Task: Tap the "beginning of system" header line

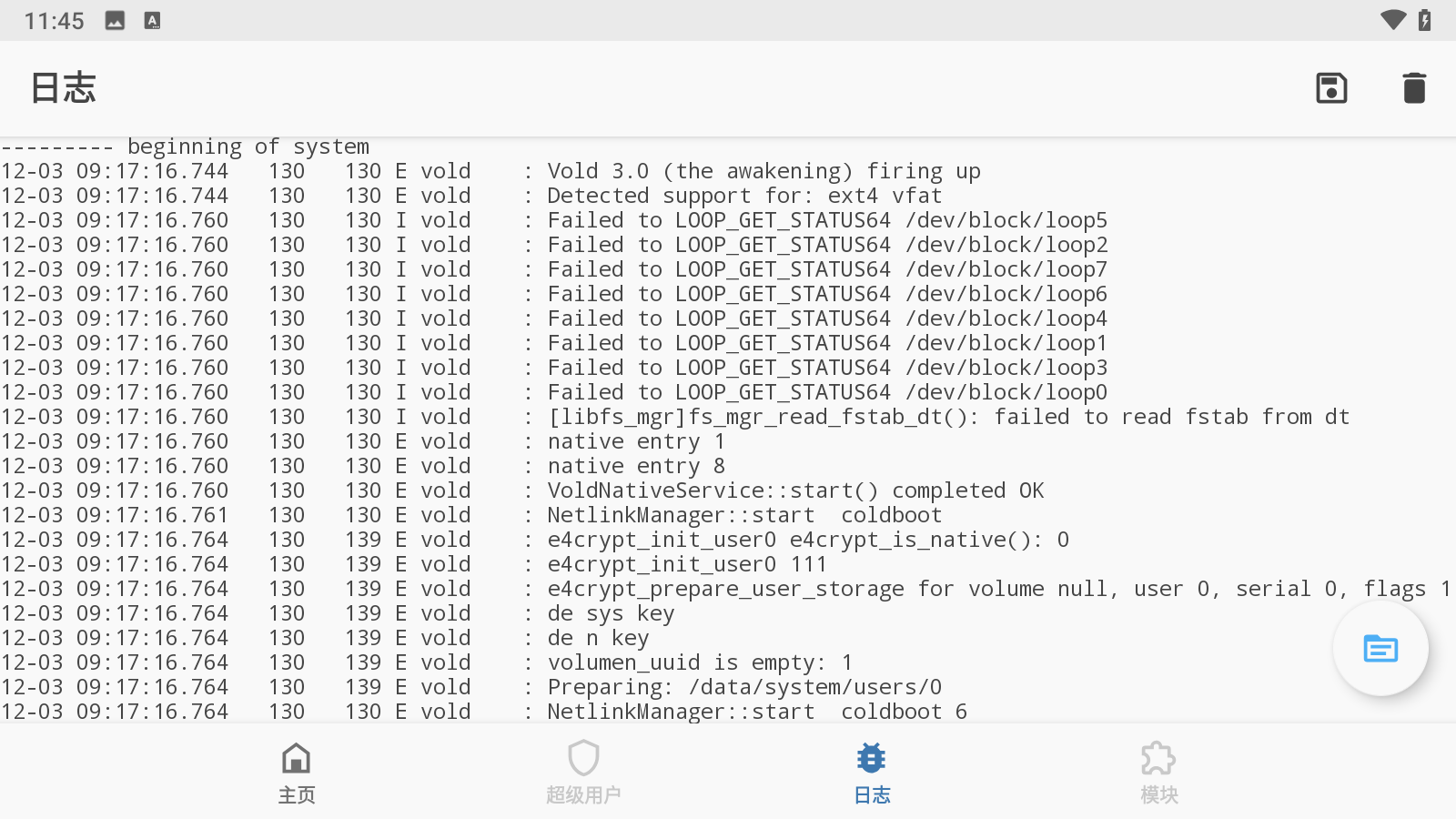Action: tap(248, 147)
